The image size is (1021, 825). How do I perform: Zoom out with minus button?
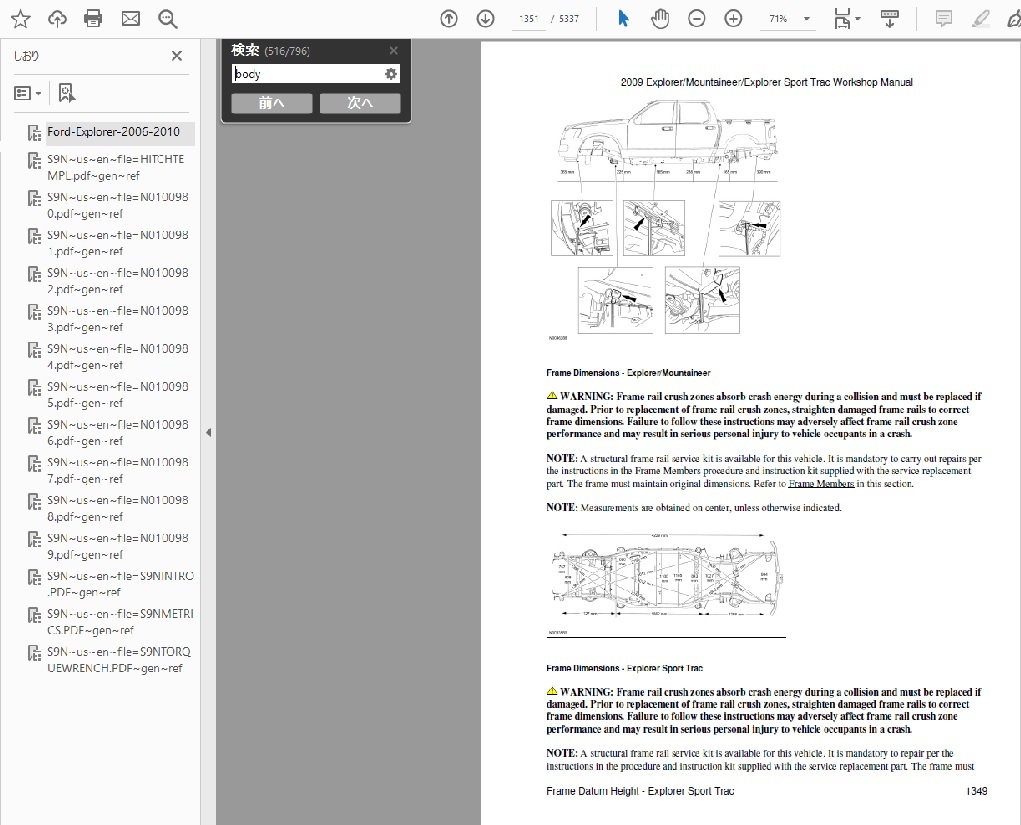click(697, 19)
